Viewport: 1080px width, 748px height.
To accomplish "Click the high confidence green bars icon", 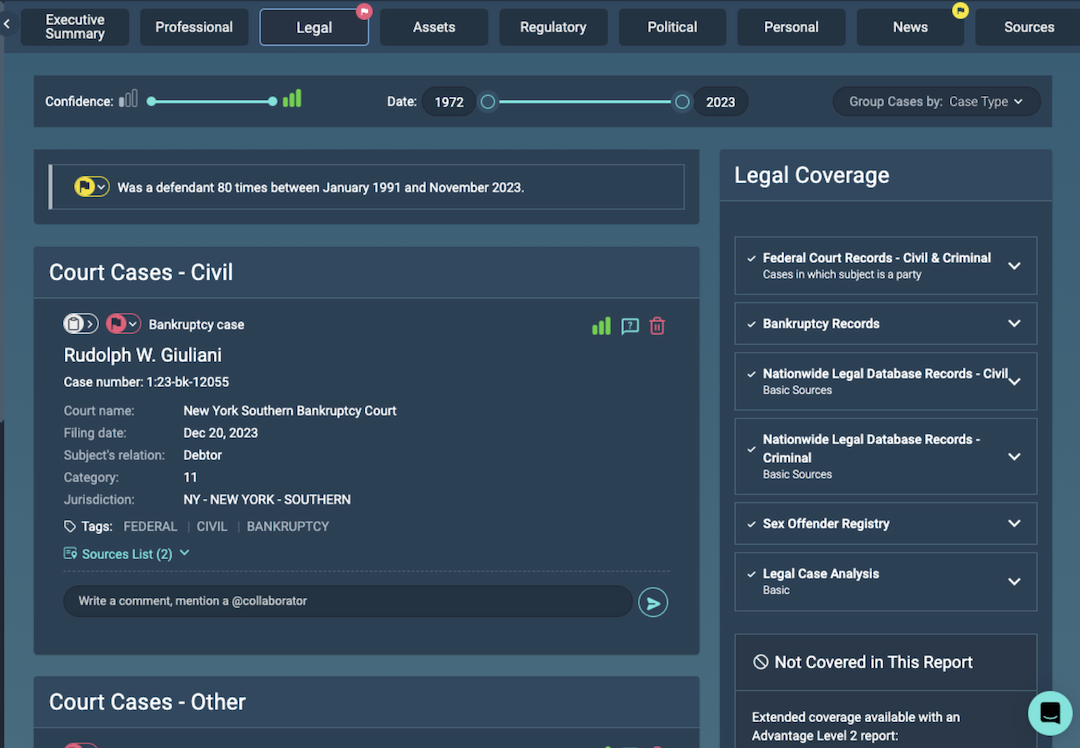I will pyautogui.click(x=292, y=100).
